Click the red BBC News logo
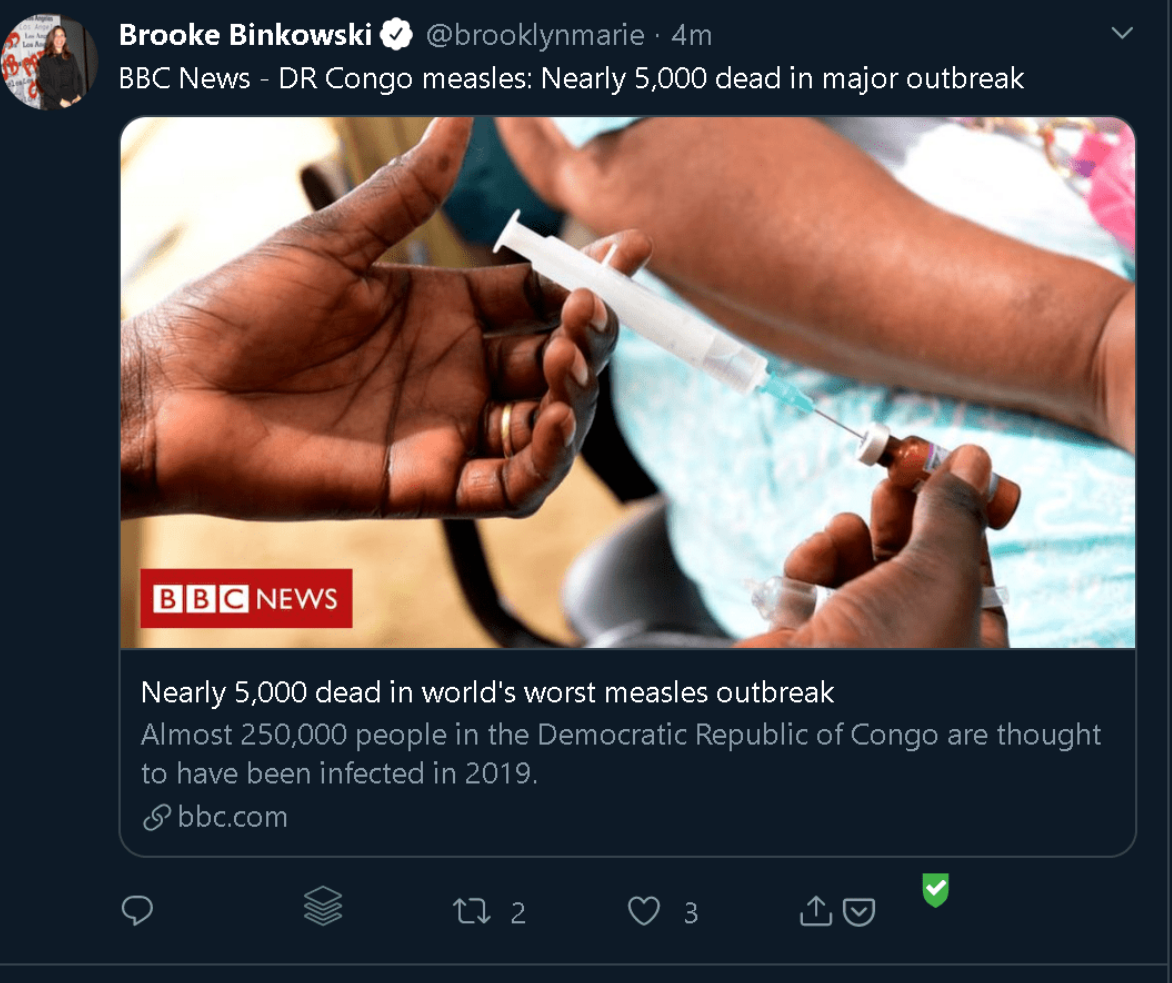The width and height of the screenshot is (1172, 983). (246, 598)
